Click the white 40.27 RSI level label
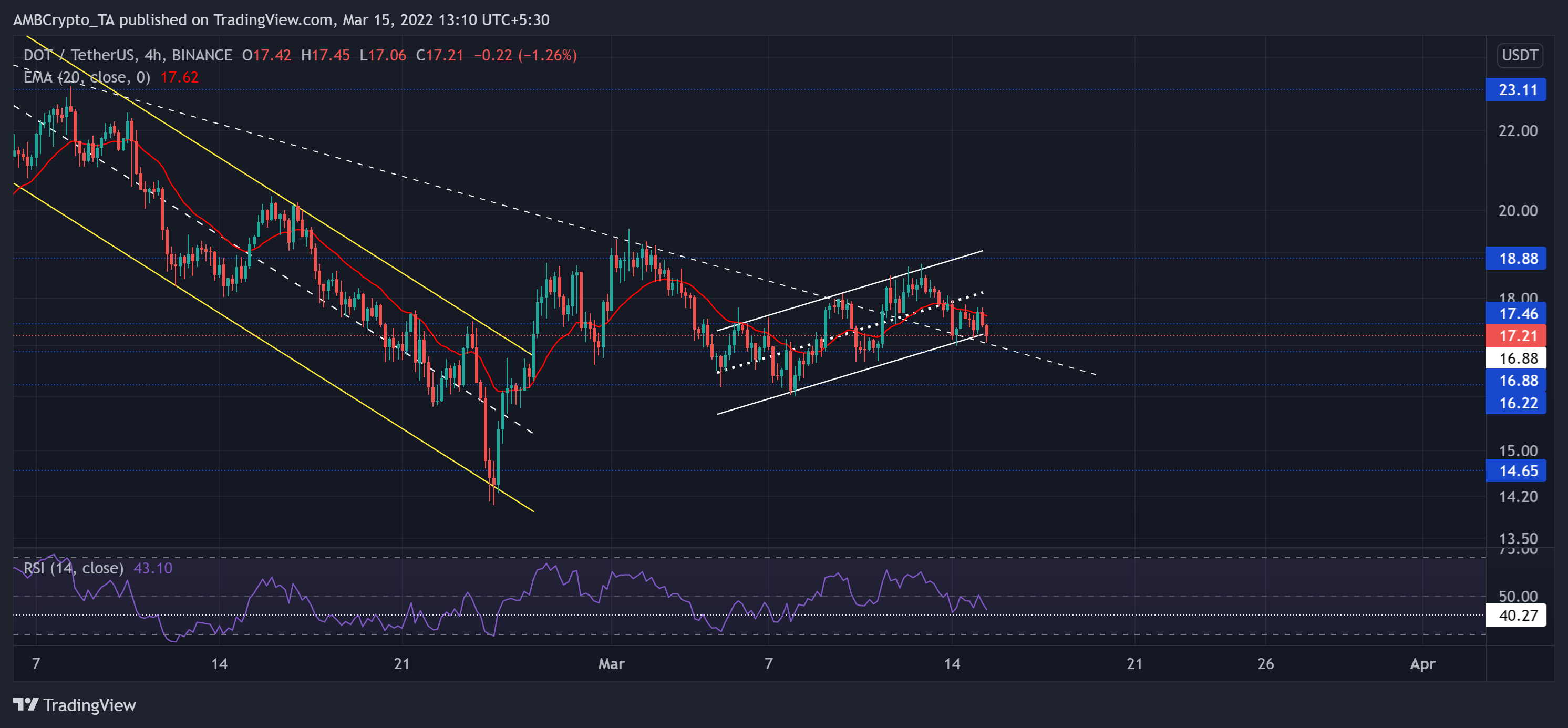This screenshot has height=728, width=1568. pyautogui.click(x=1515, y=616)
